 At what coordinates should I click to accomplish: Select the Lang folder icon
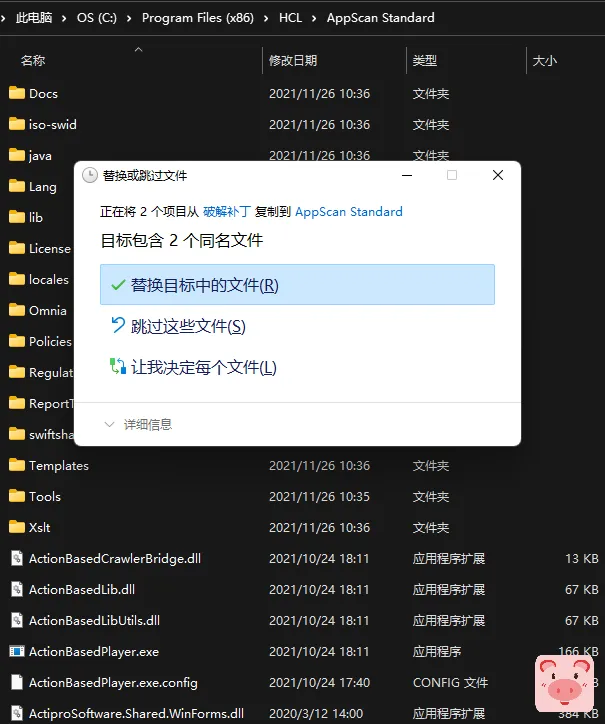[17, 186]
